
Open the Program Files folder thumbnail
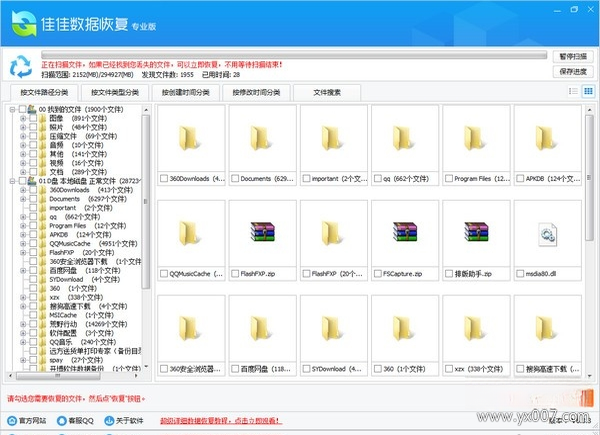(x=475, y=138)
